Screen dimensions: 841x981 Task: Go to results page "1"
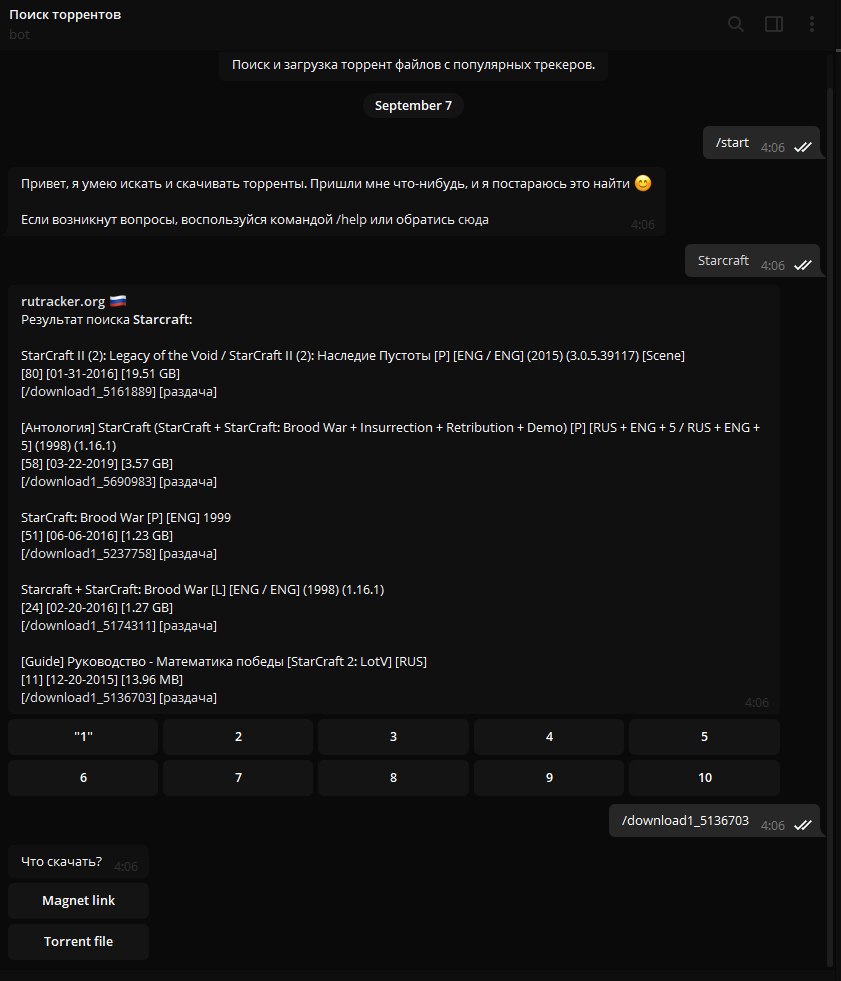point(83,736)
